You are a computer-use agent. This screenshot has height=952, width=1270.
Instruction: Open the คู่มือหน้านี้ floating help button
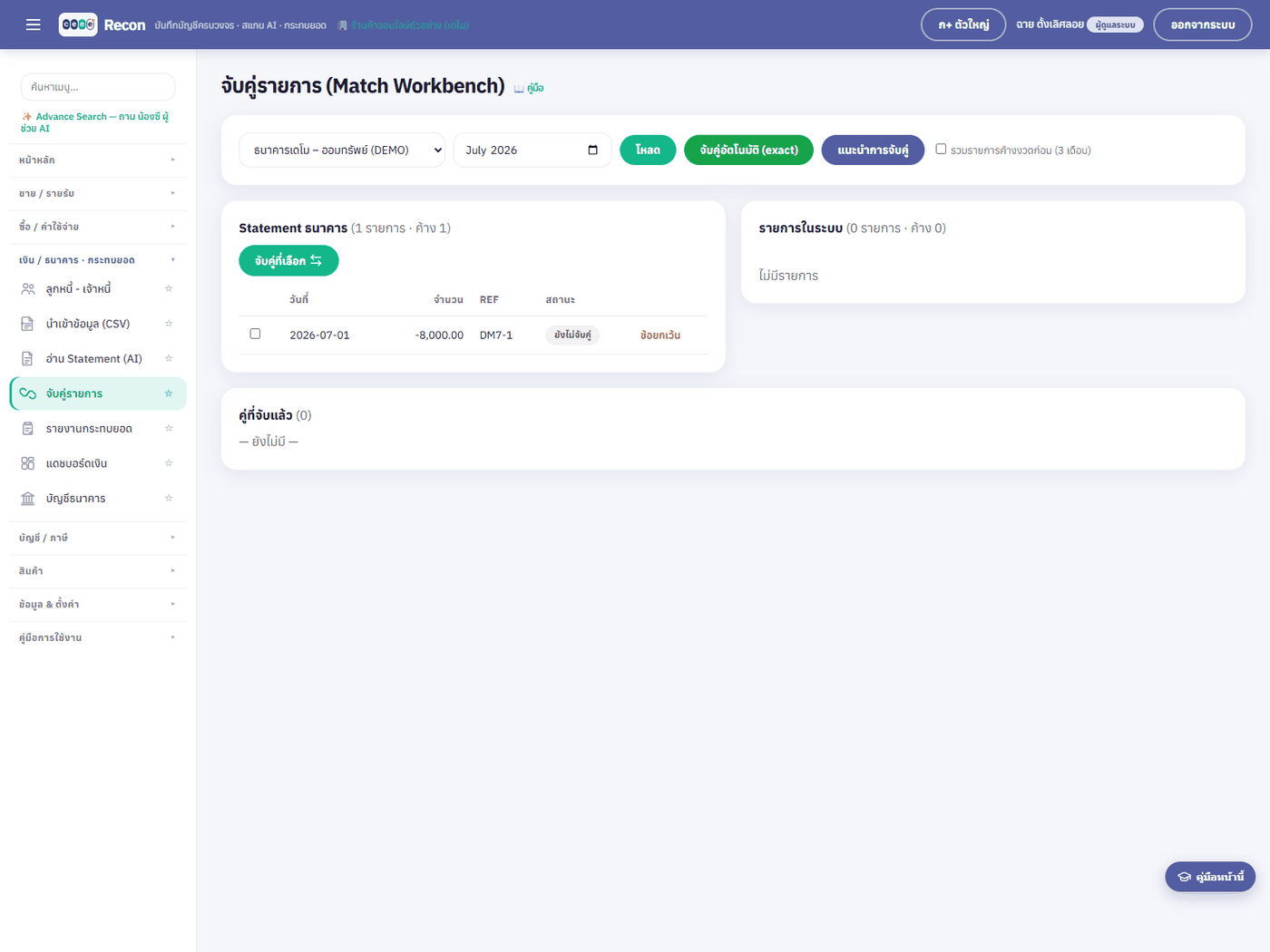tap(1210, 877)
